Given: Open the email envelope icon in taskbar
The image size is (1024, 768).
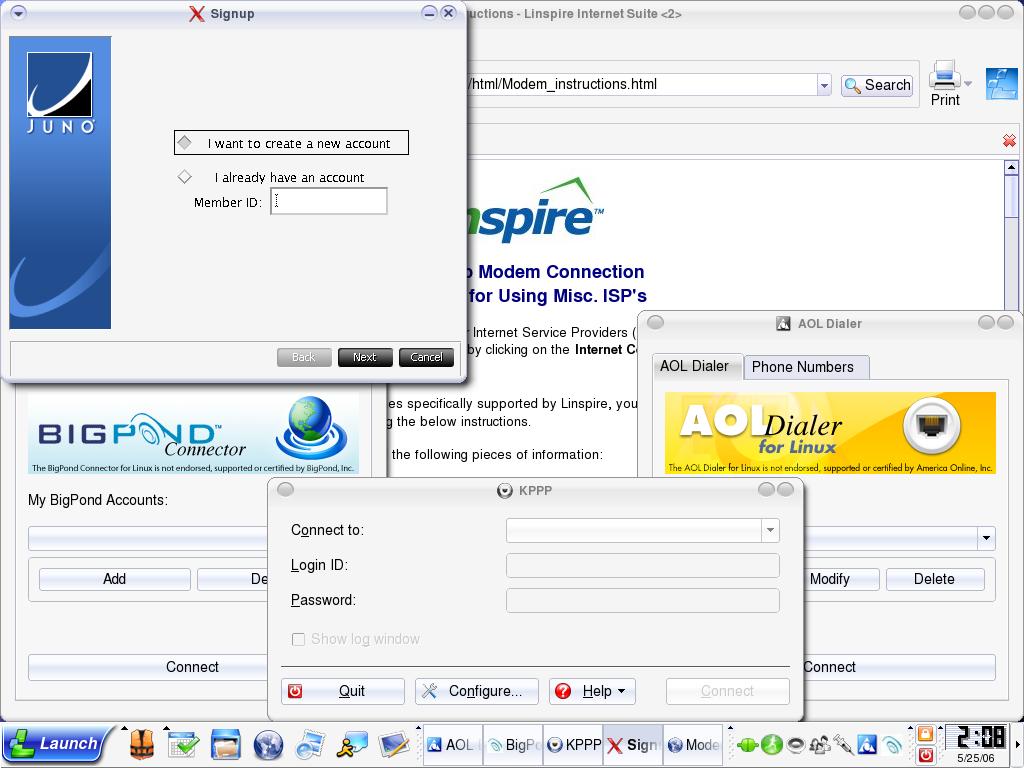Looking at the screenshot, I should [310, 744].
